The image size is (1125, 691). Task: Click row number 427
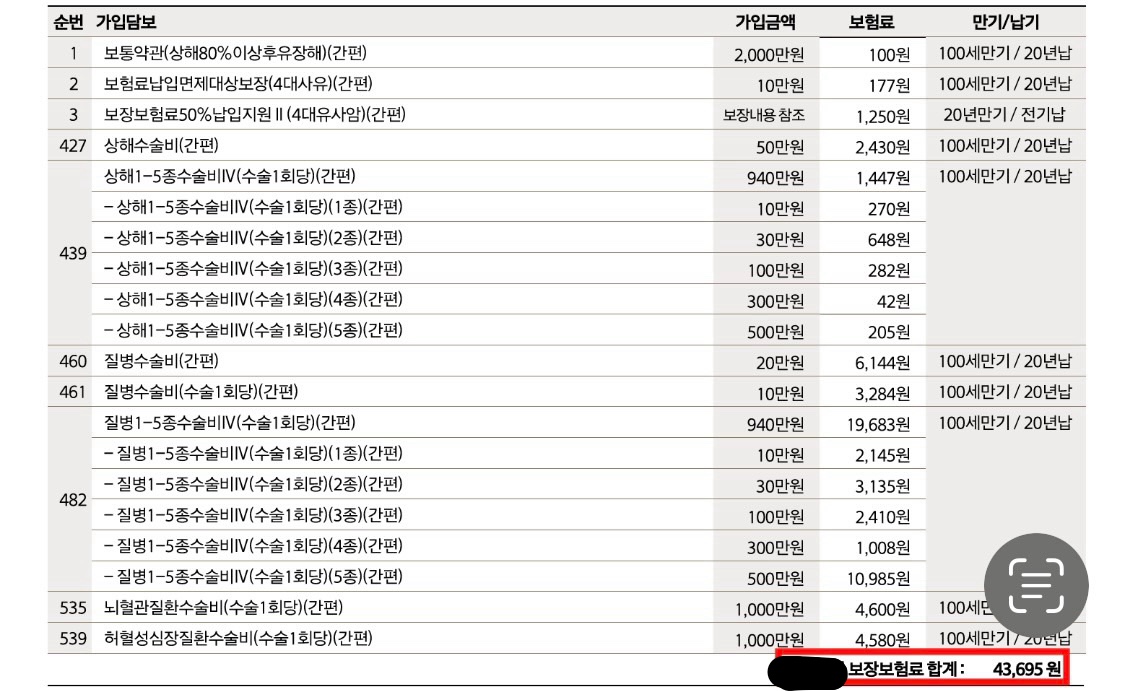click(73, 146)
